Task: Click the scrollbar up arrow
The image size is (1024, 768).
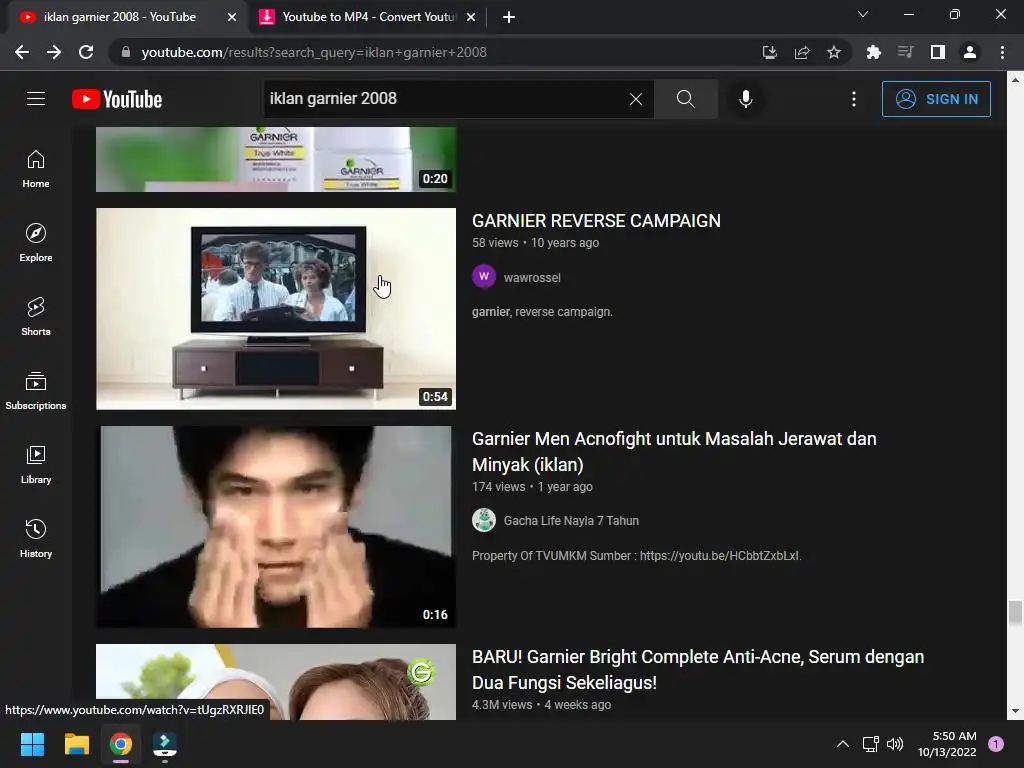Action: (x=1014, y=80)
